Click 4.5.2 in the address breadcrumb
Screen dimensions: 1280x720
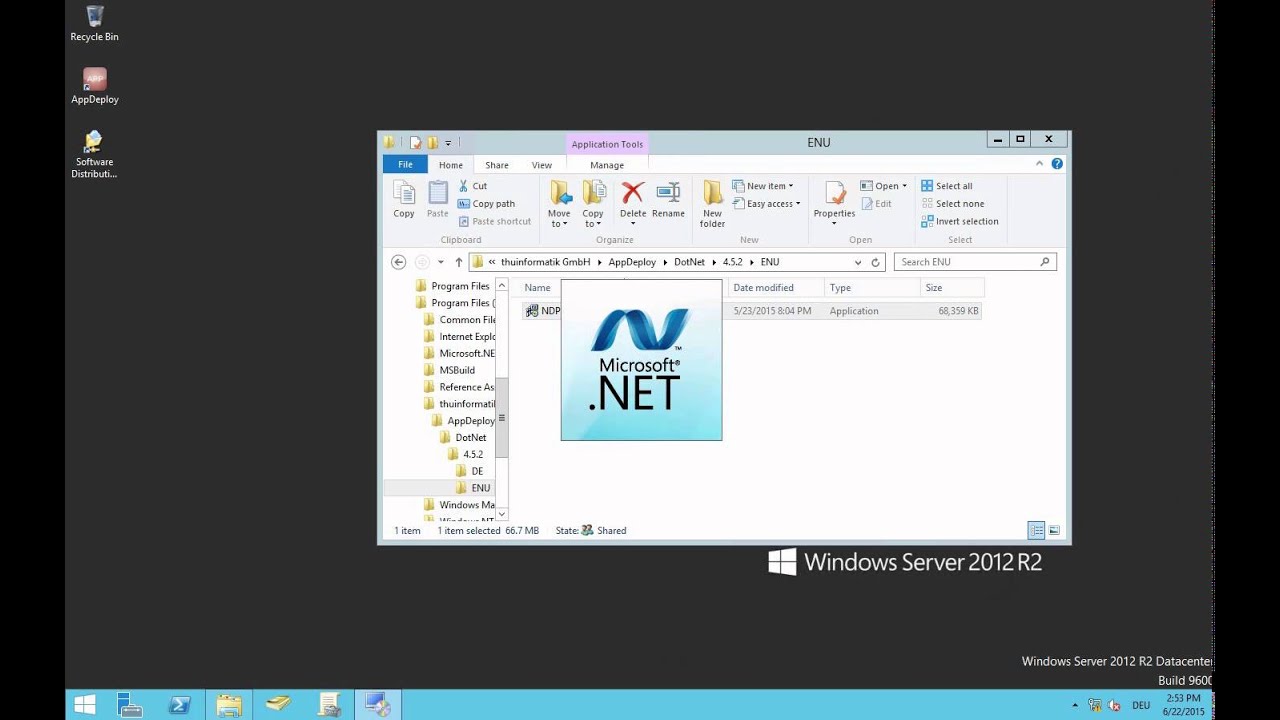[x=733, y=262]
